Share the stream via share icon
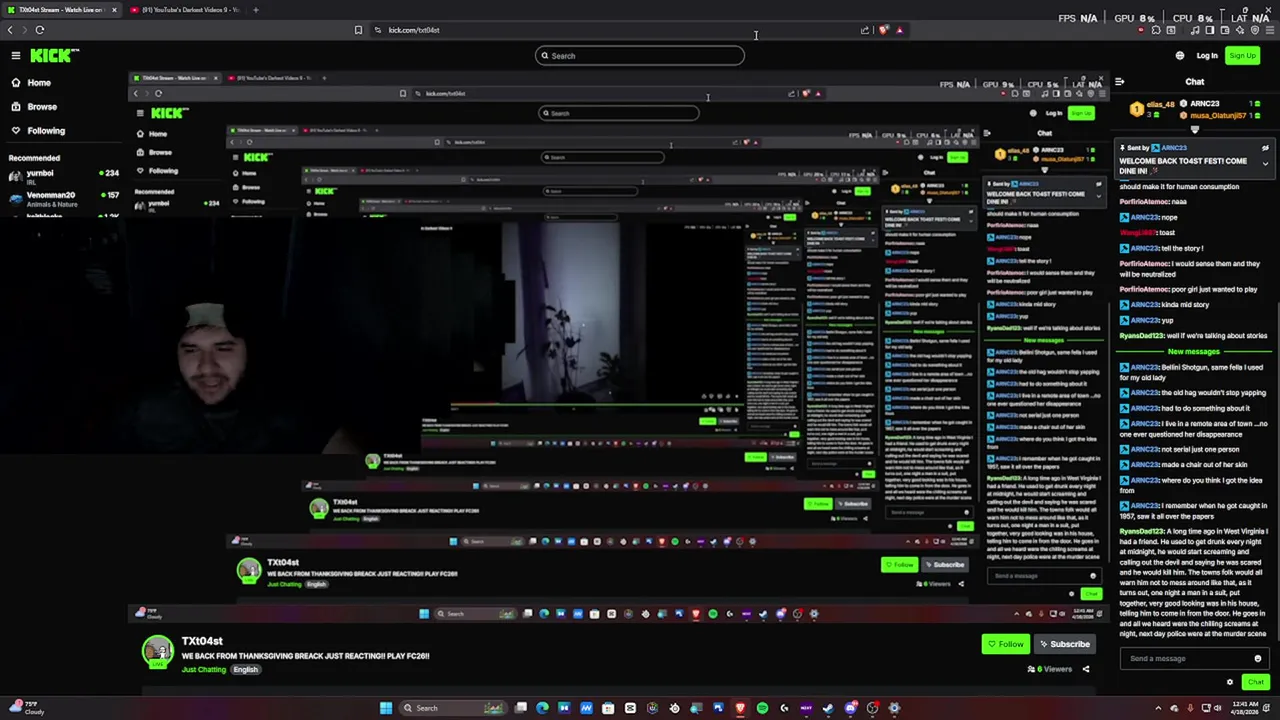 pos(1086,670)
